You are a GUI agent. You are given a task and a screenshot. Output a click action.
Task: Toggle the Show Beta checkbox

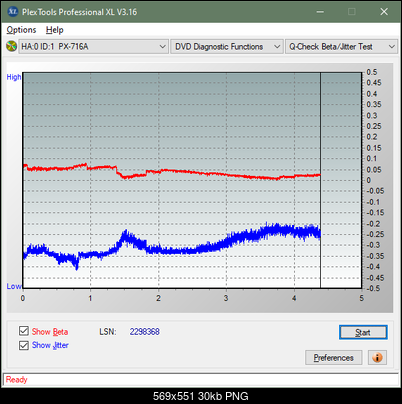[x=24, y=331]
